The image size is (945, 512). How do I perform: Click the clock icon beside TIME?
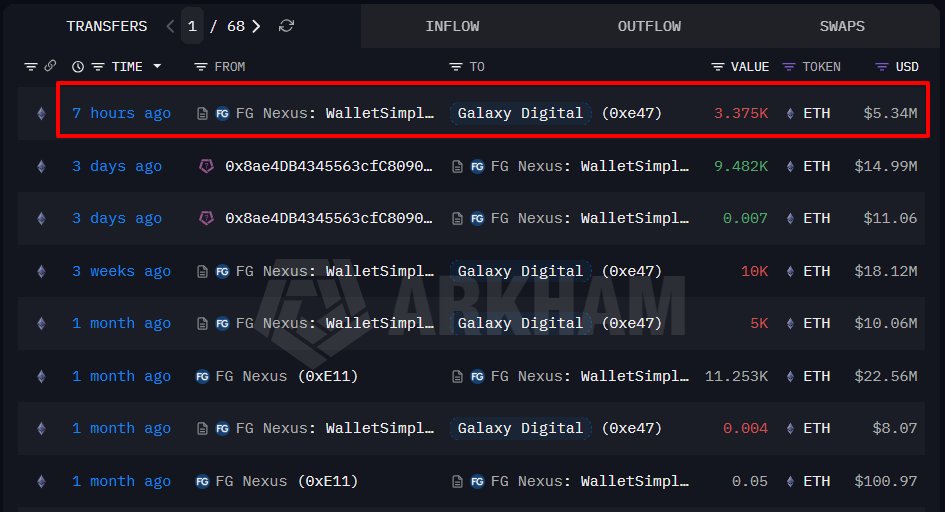pos(78,67)
